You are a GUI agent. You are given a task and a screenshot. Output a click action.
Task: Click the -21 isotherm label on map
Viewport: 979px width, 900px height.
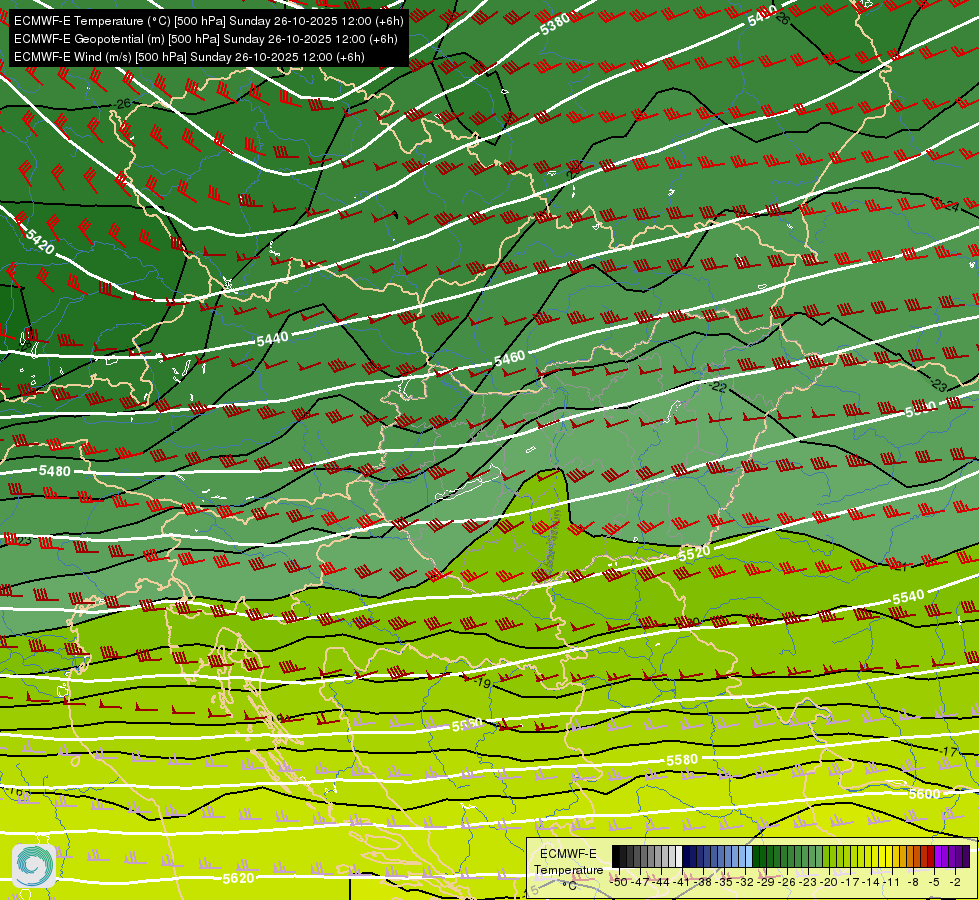tap(898, 567)
